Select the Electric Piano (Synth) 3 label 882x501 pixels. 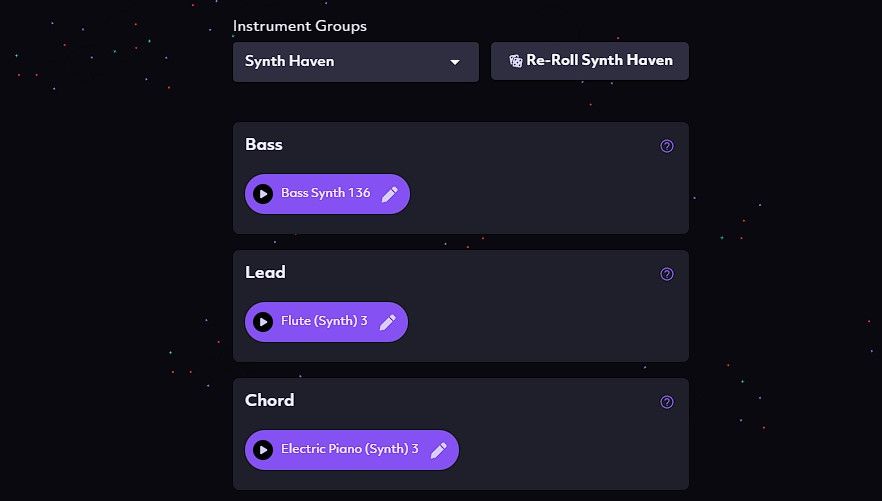point(349,450)
